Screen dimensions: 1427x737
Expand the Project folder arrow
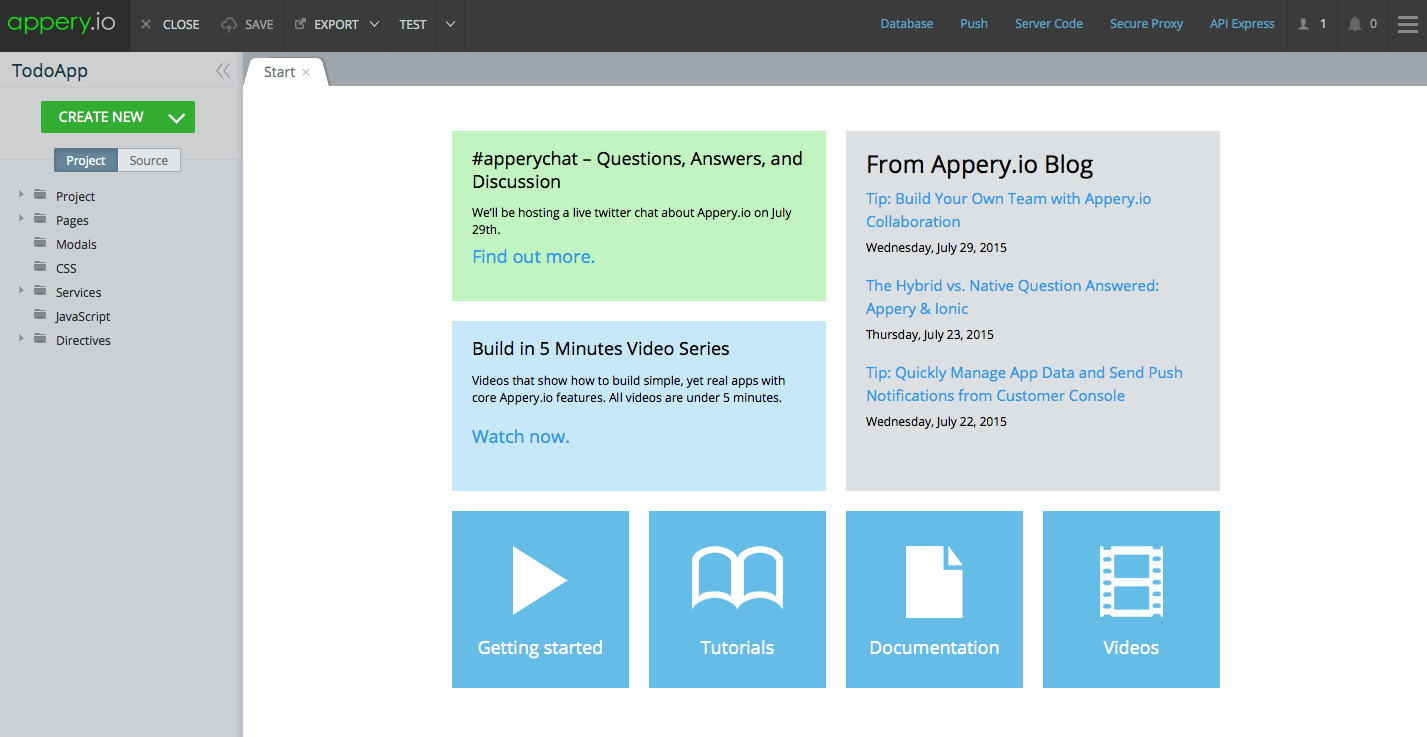[x=21, y=195]
